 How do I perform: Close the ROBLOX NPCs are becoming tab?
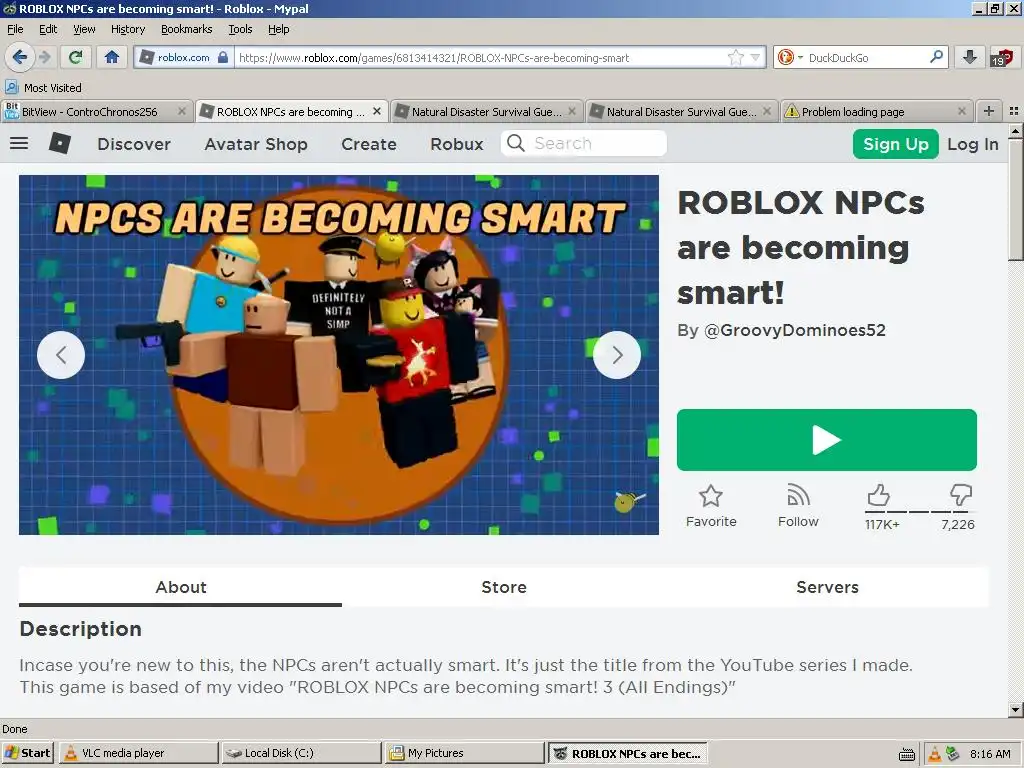coord(377,112)
